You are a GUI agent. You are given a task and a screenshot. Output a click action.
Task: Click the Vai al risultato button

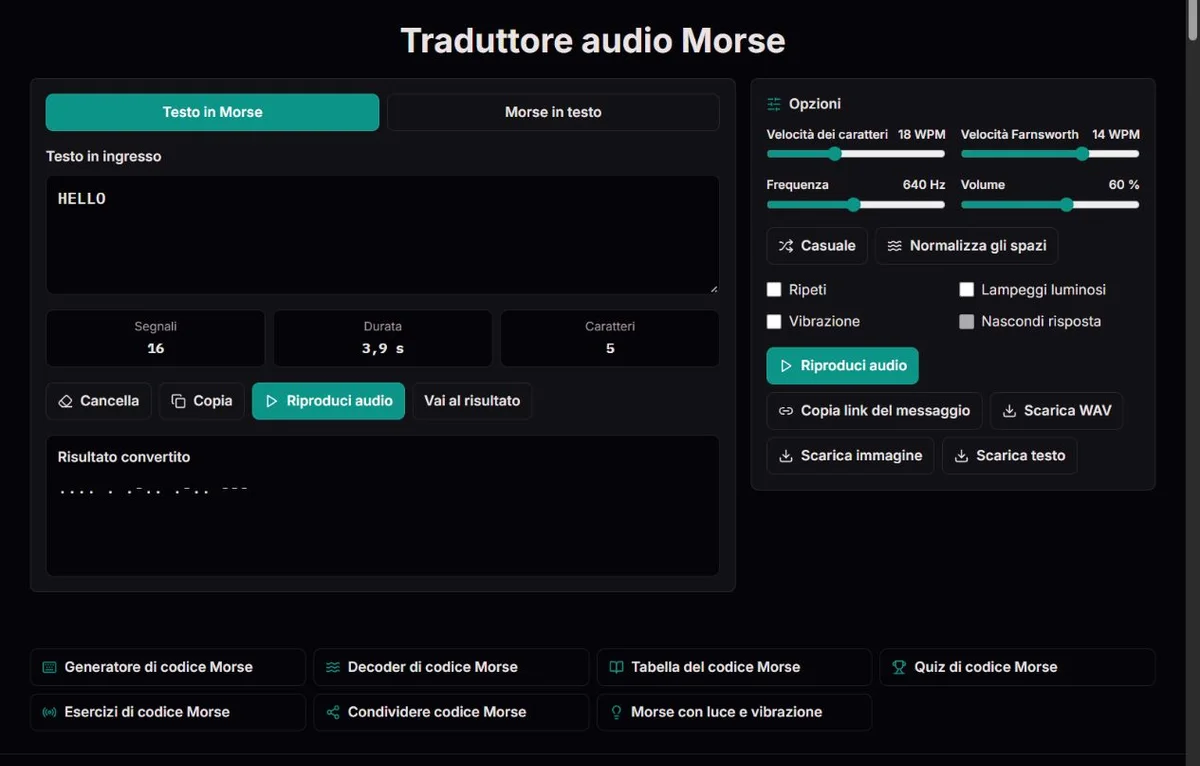tap(472, 401)
